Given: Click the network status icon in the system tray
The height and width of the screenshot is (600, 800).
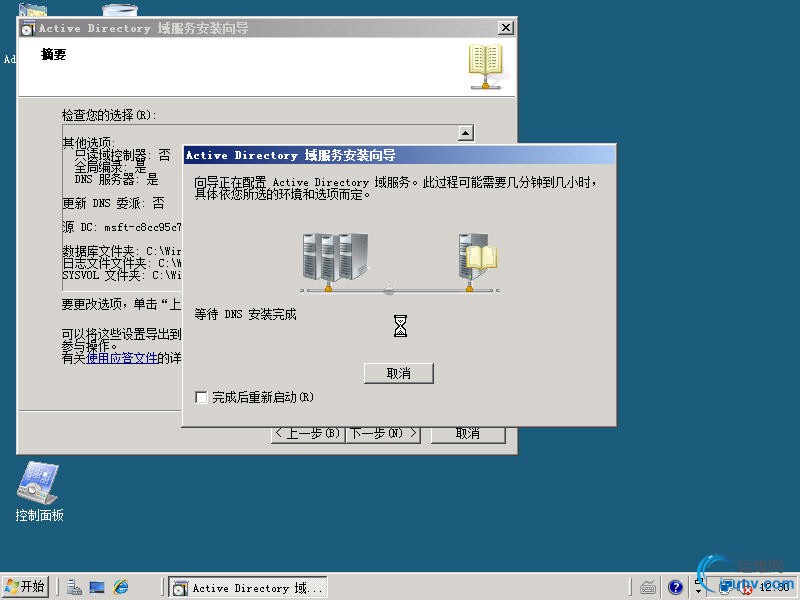Looking at the screenshot, I should 725,588.
